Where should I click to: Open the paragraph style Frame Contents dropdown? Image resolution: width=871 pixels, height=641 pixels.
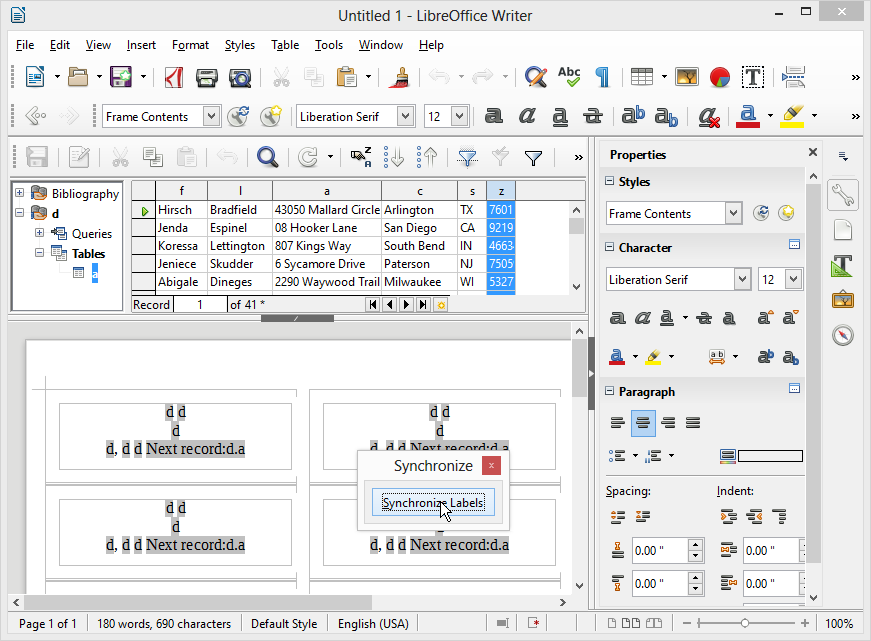tap(211, 117)
